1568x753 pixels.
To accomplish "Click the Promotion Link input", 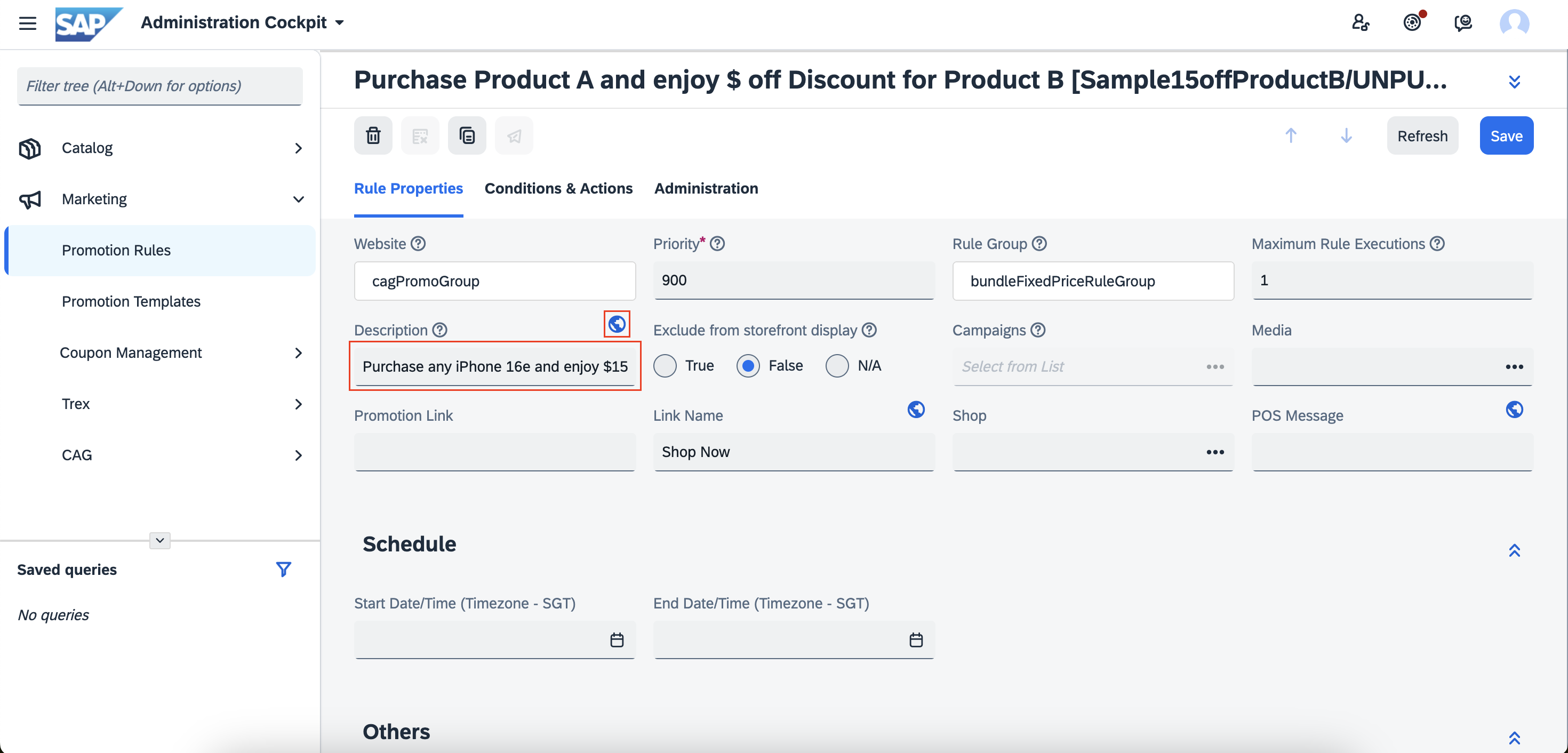I will click(495, 452).
